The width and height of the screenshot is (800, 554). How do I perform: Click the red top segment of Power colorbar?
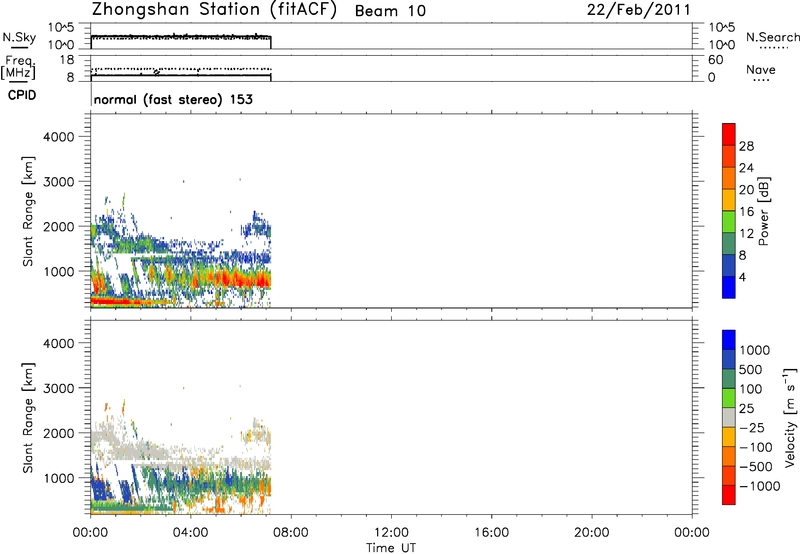[x=729, y=134]
